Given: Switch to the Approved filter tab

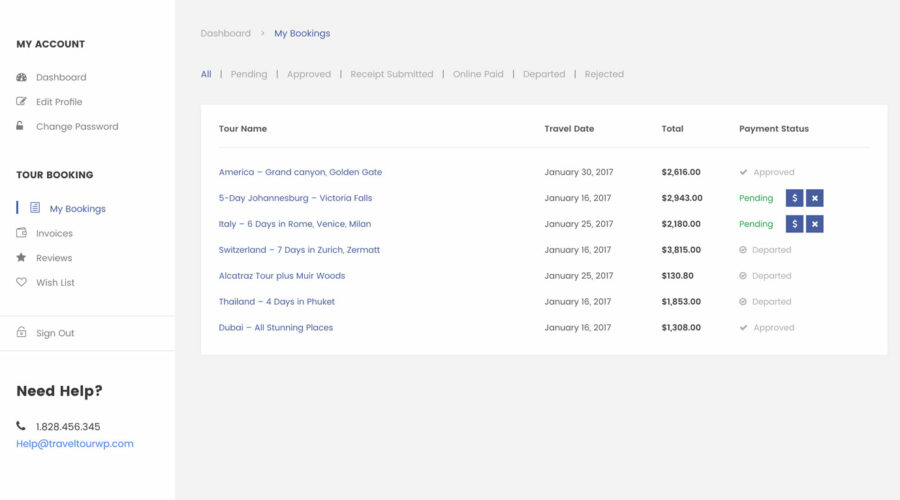Looking at the screenshot, I should (309, 74).
